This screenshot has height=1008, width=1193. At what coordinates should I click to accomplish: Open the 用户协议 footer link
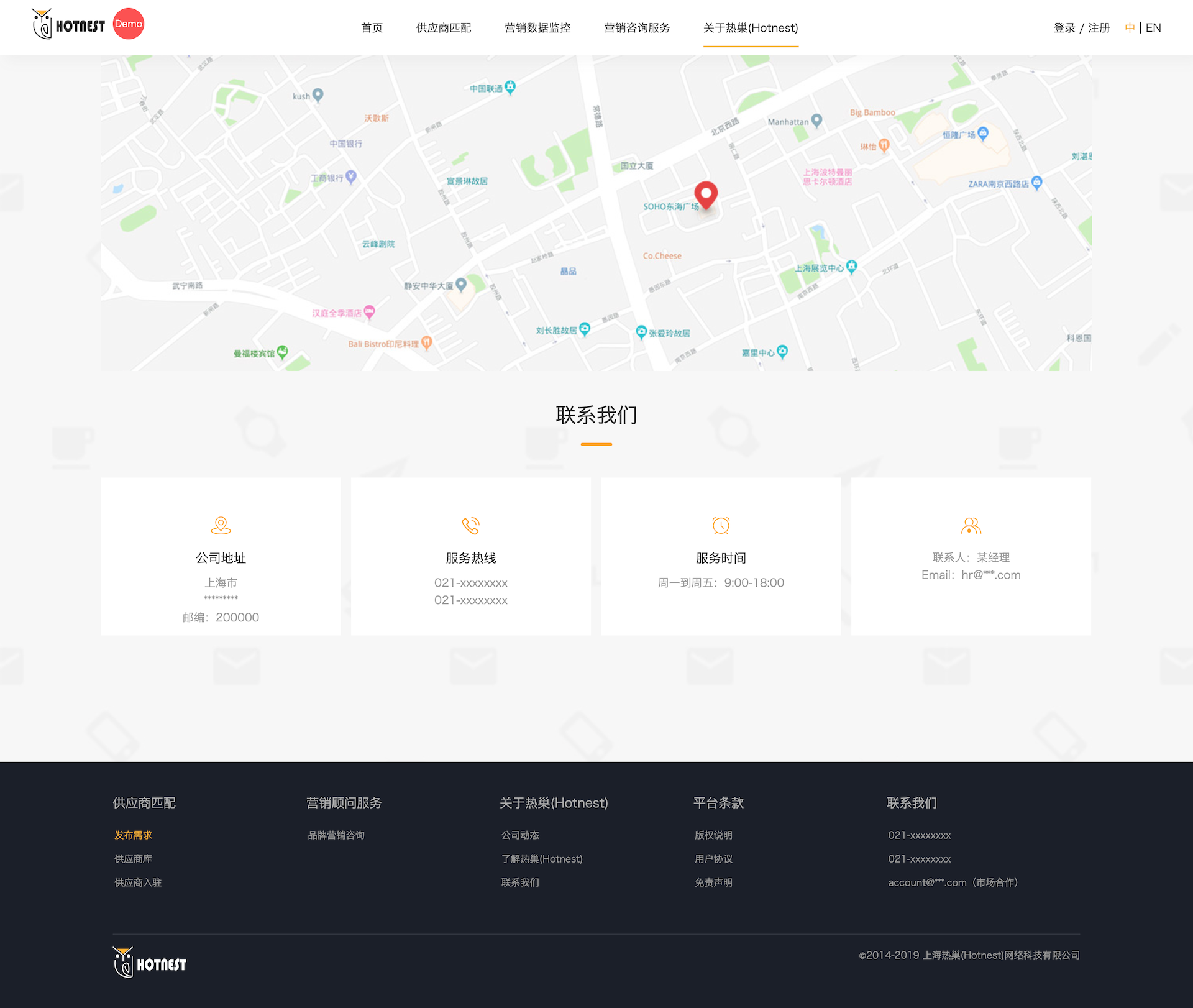713,859
